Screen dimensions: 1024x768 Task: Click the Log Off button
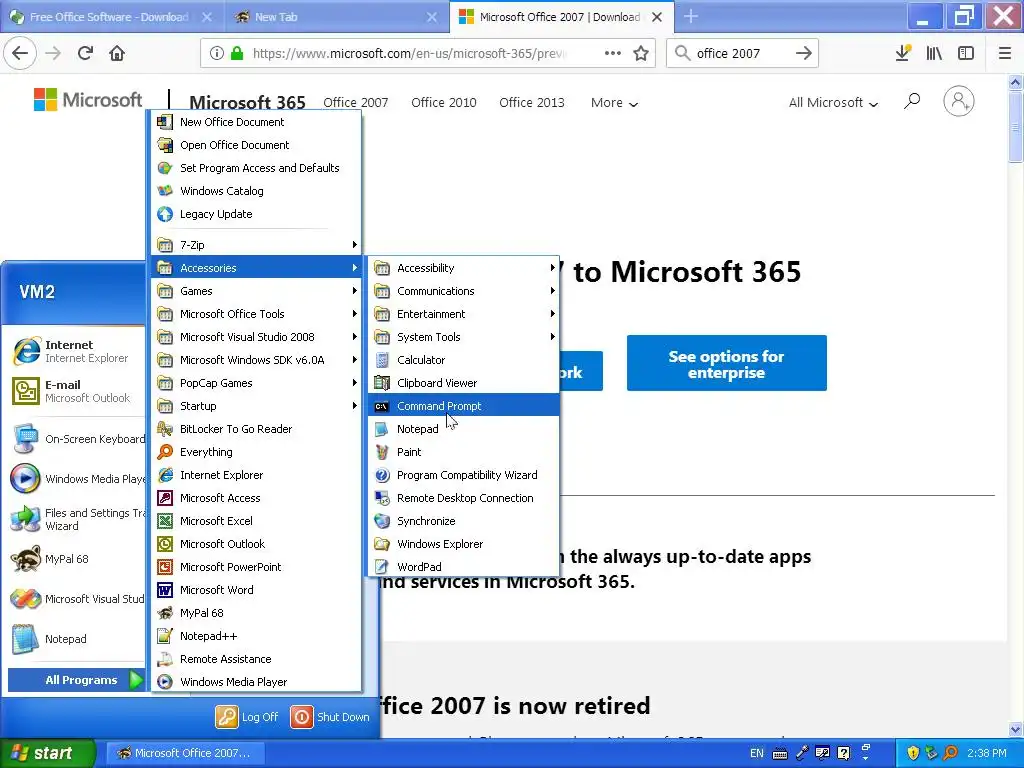click(248, 716)
